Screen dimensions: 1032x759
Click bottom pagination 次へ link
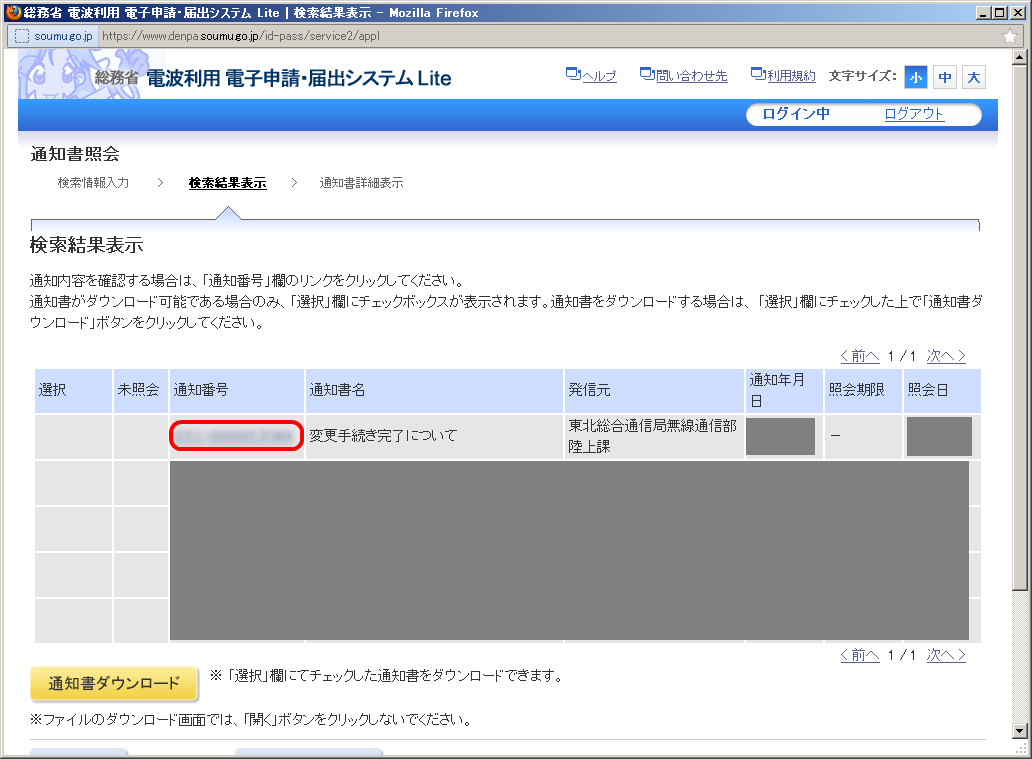click(946, 655)
